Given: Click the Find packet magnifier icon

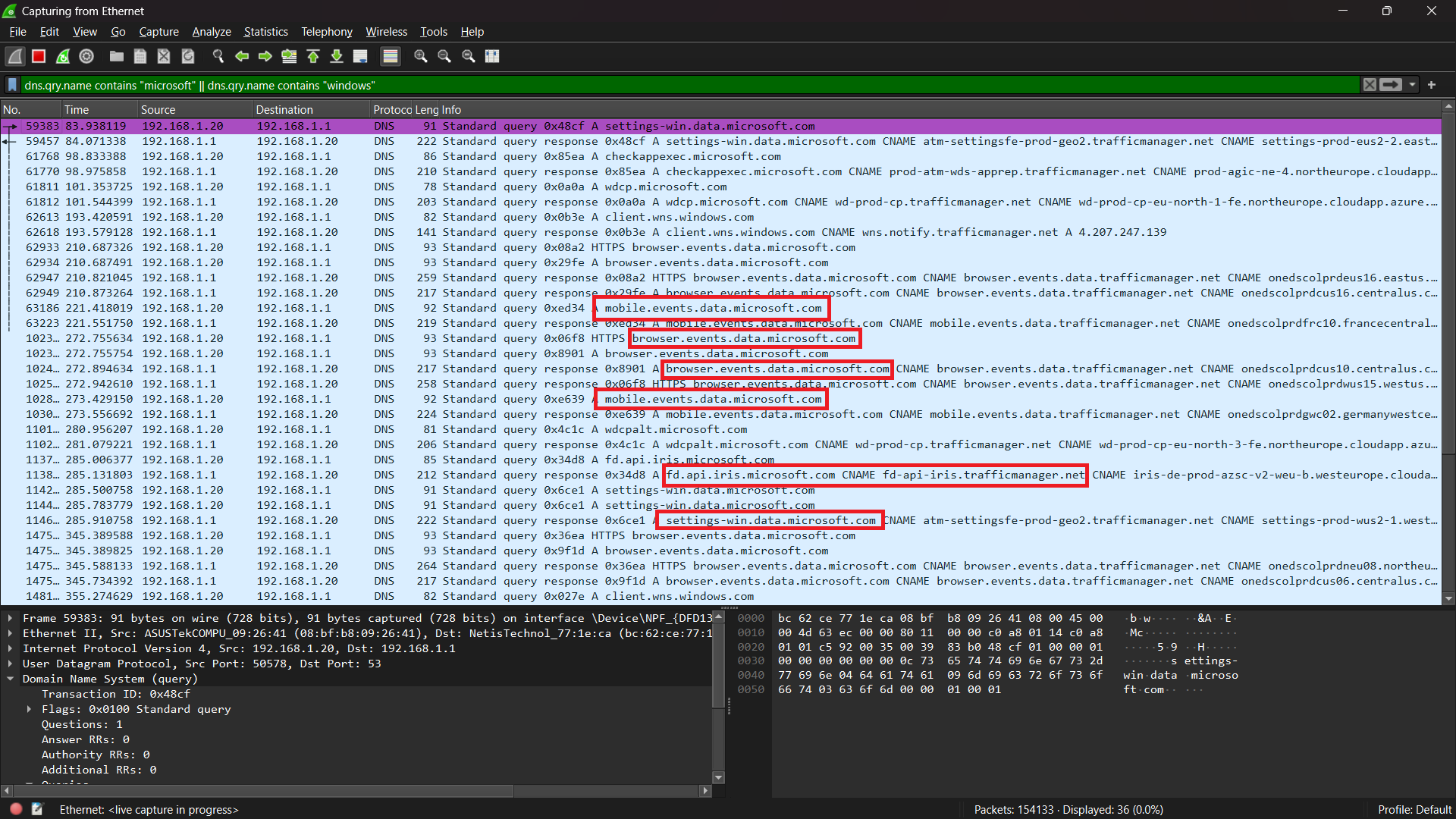Looking at the screenshot, I should [x=218, y=56].
